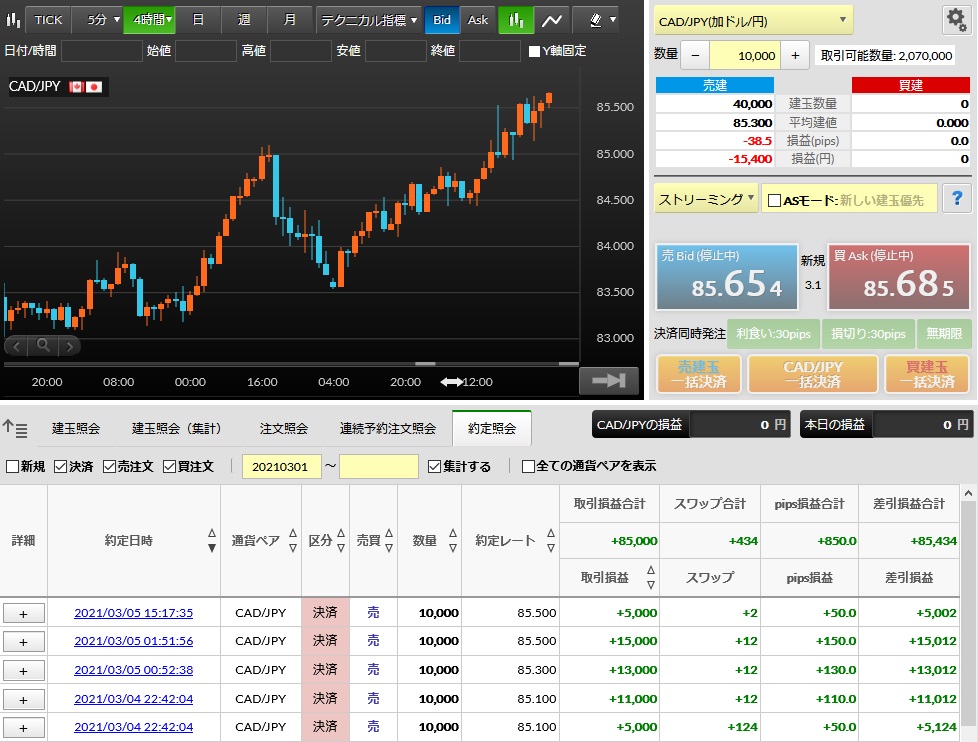Enable the ASモード checkbox

click(x=774, y=200)
